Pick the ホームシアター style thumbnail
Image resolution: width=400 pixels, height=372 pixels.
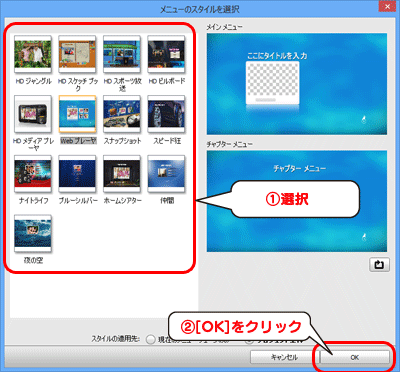pos(122,174)
